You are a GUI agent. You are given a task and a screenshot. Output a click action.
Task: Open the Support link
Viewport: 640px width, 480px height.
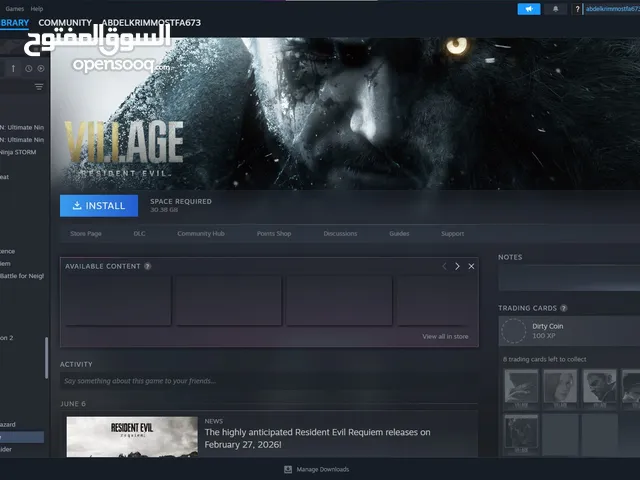point(452,233)
